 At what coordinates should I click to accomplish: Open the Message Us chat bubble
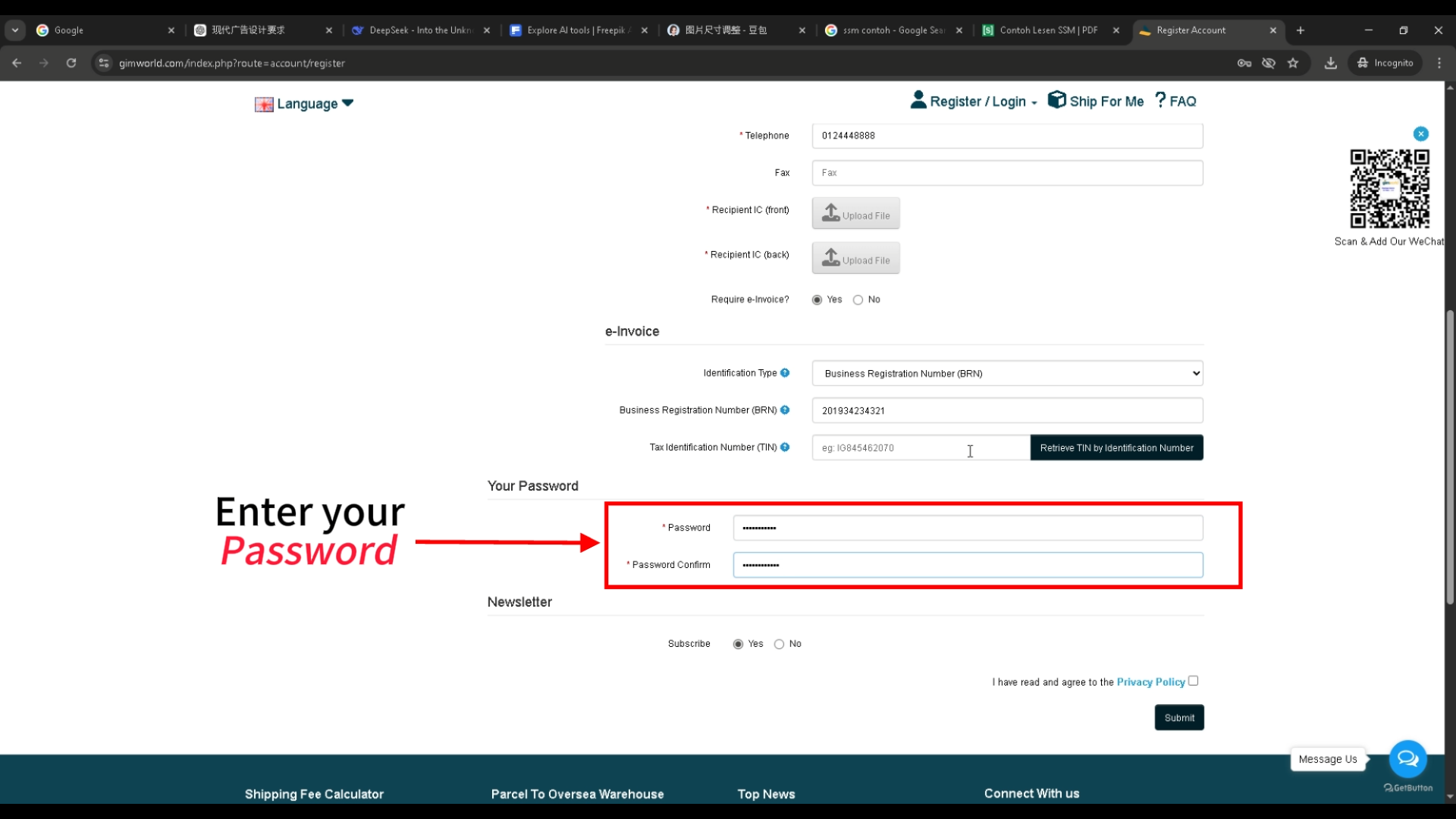pos(1407,758)
